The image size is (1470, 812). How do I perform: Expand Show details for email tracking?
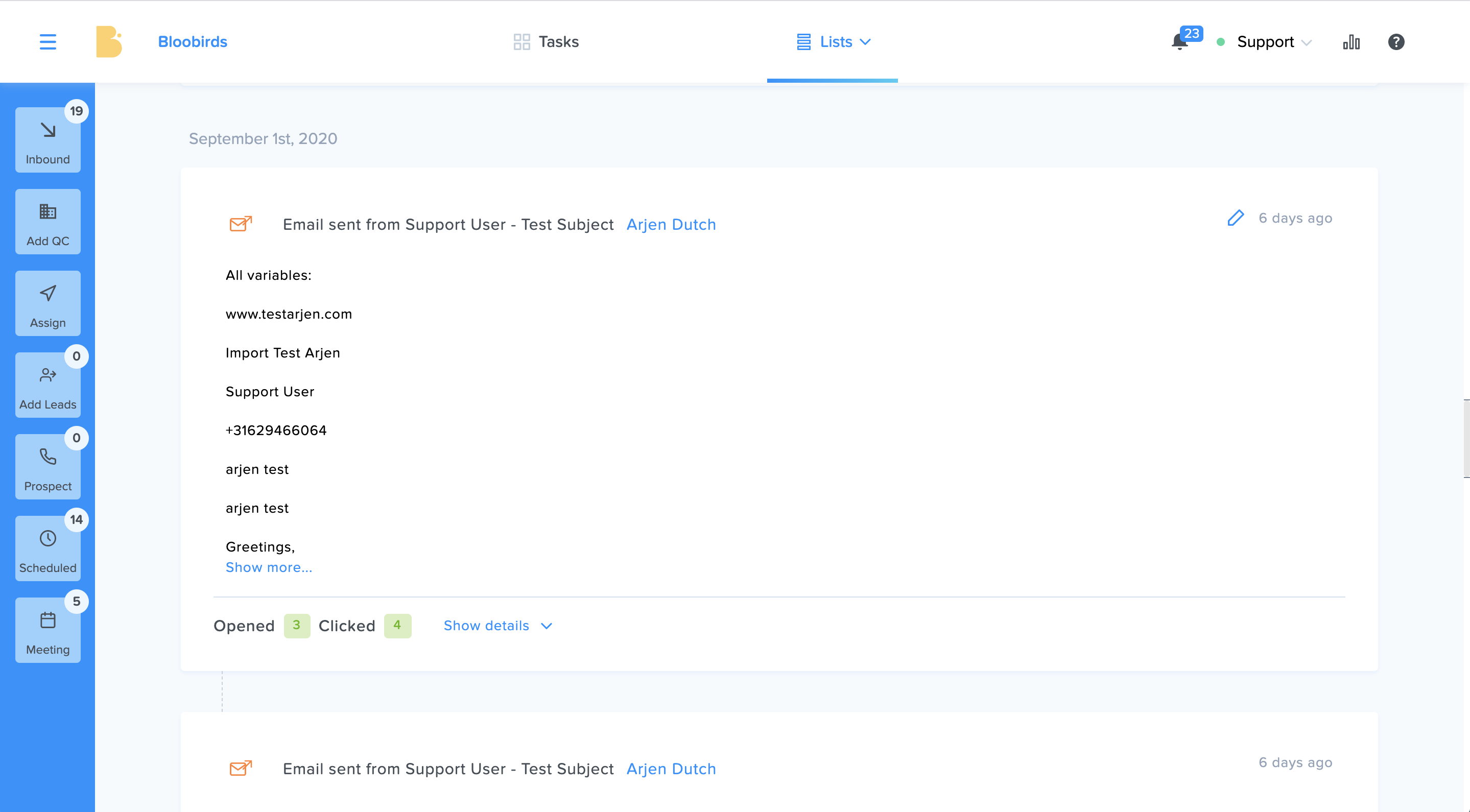(x=497, y=626)
